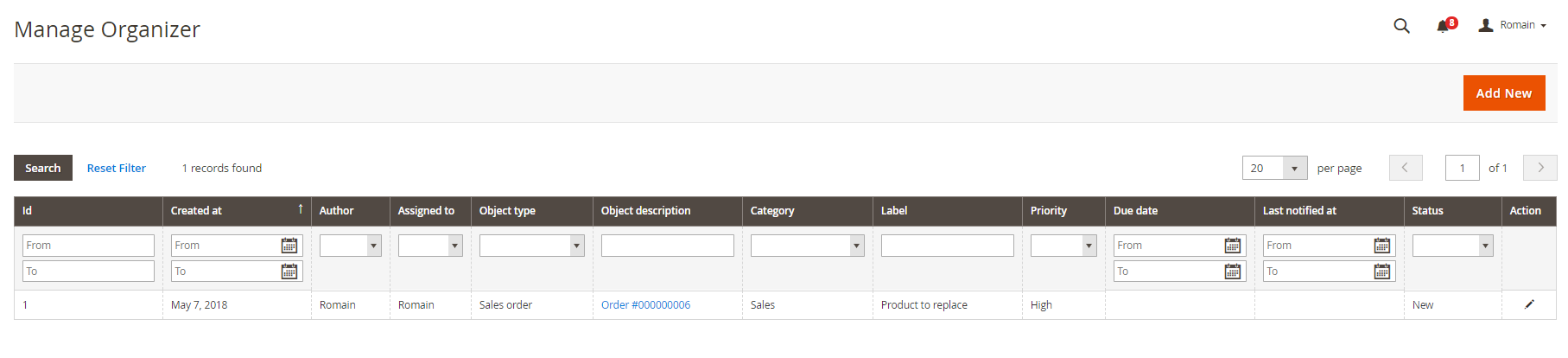Open calendar for Created at From
The width and height of the screenshot is (1568, 358).
[289, 246]
